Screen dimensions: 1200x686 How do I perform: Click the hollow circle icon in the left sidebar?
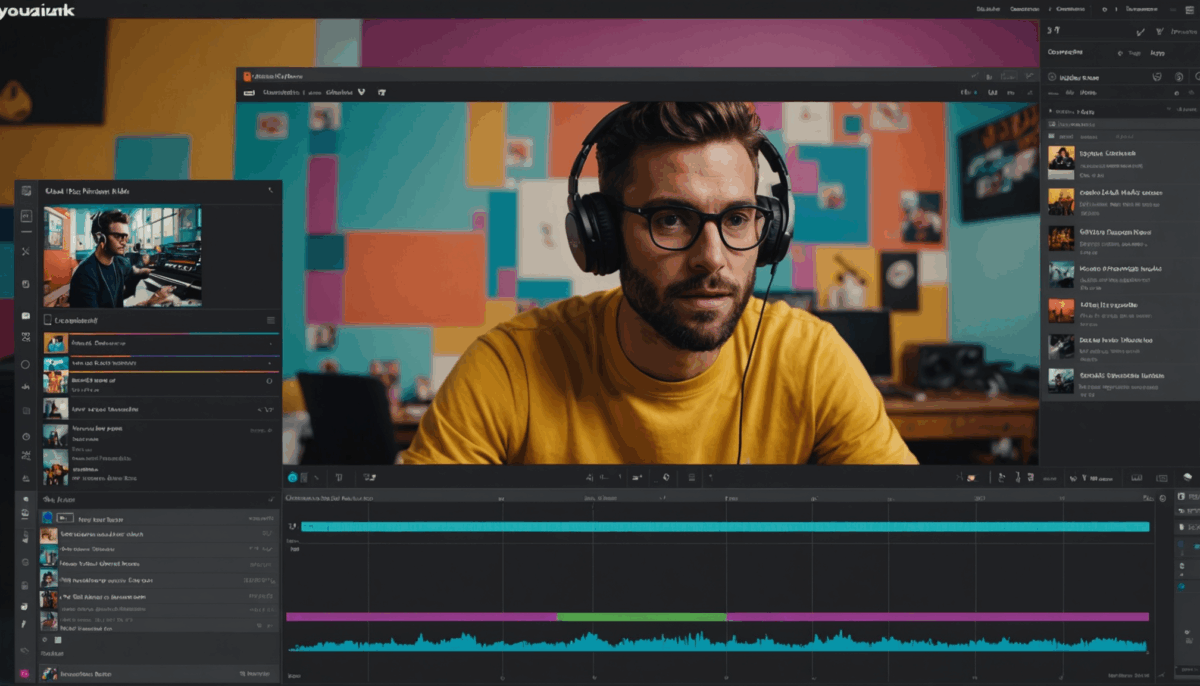tap(25, 364)
